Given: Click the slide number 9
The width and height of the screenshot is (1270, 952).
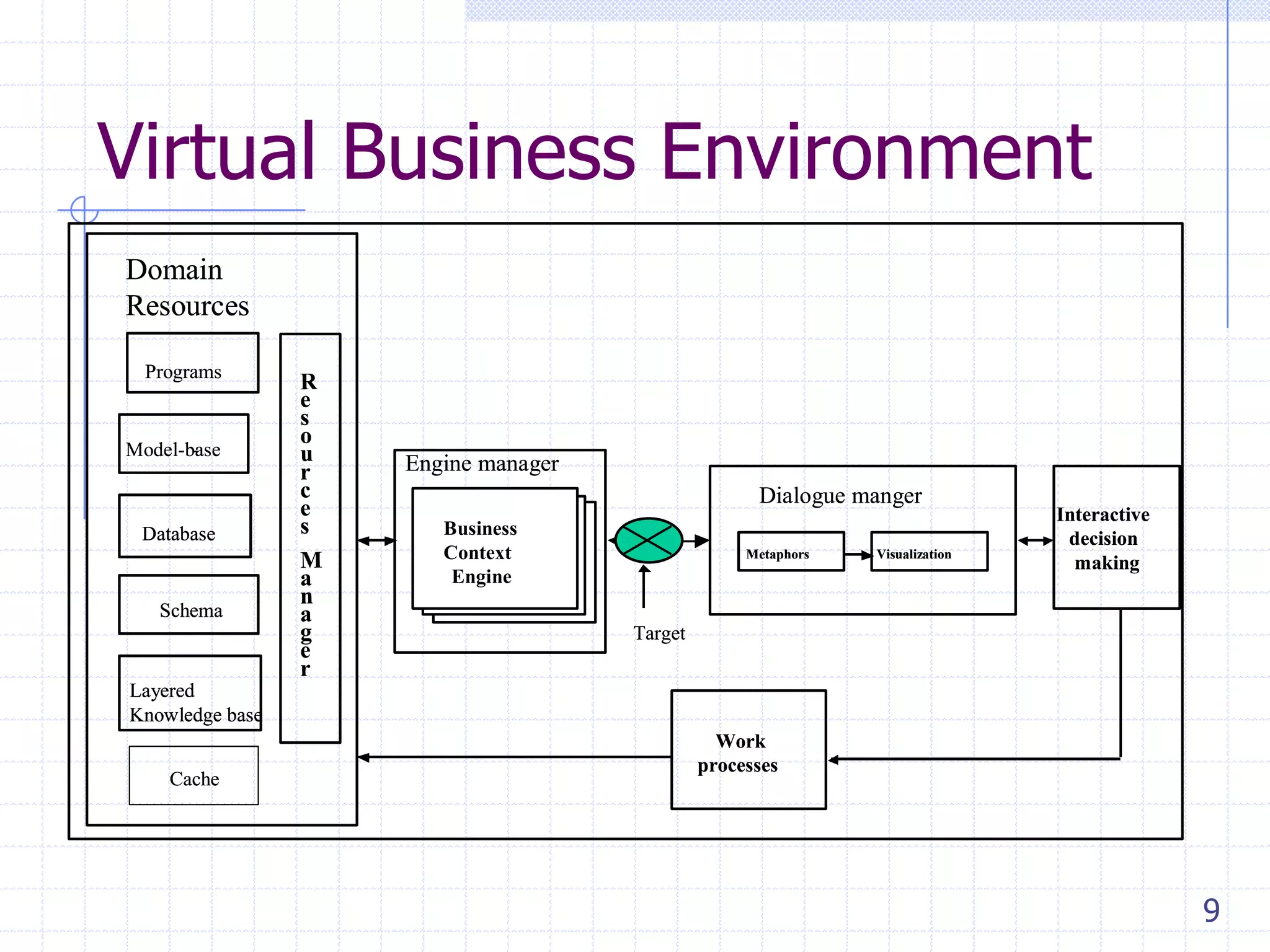Looking at the screenshot, I should (x=1210, y=910).
